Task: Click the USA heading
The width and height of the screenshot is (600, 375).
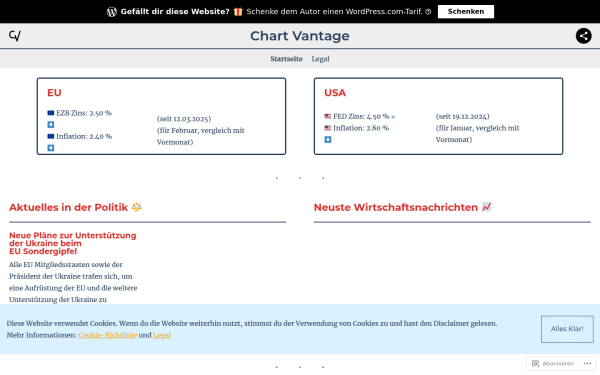Action: tap(335, 93)
